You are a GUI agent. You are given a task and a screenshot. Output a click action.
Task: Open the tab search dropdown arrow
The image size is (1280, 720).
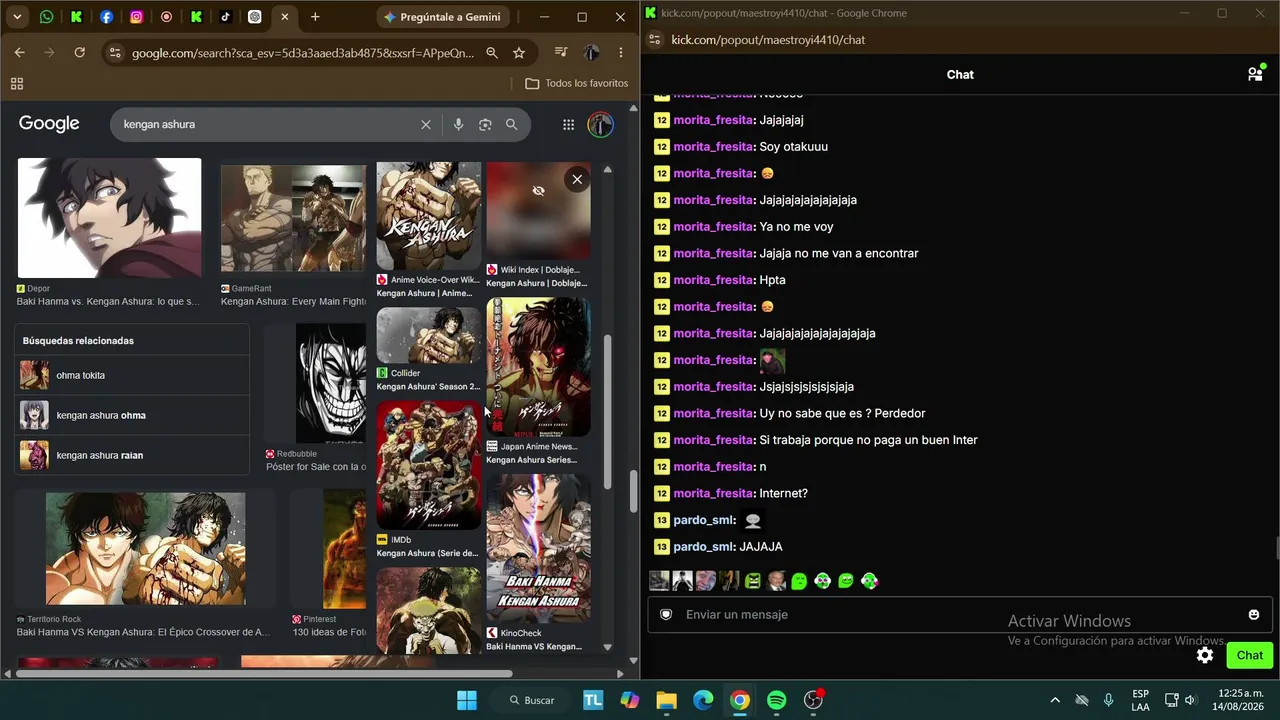(x=17, y=17)
